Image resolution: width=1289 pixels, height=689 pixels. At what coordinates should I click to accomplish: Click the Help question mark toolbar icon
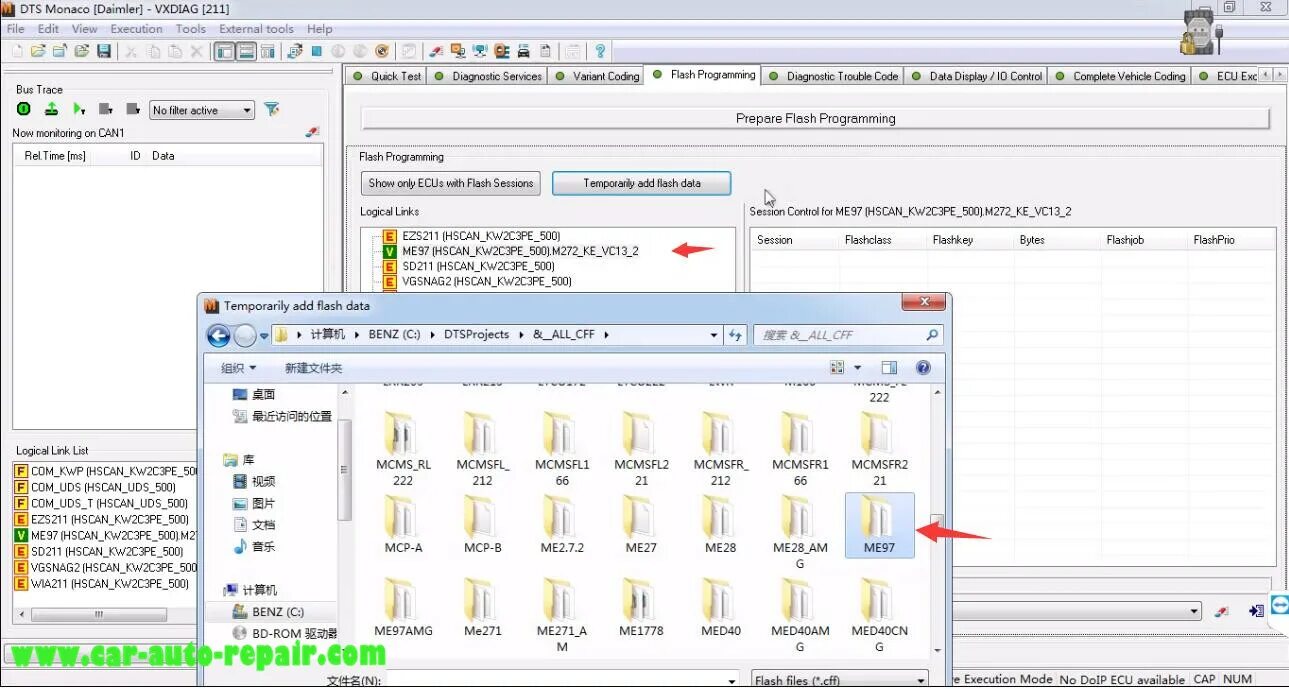tap(600, 51)
